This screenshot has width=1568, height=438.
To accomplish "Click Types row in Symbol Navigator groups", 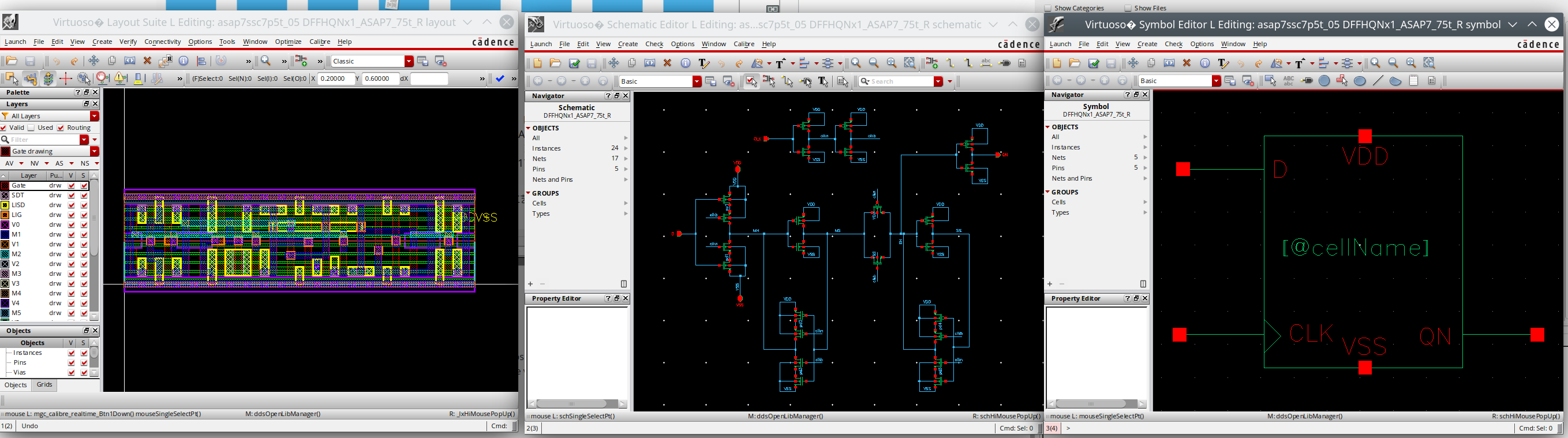I will 1097,212.
